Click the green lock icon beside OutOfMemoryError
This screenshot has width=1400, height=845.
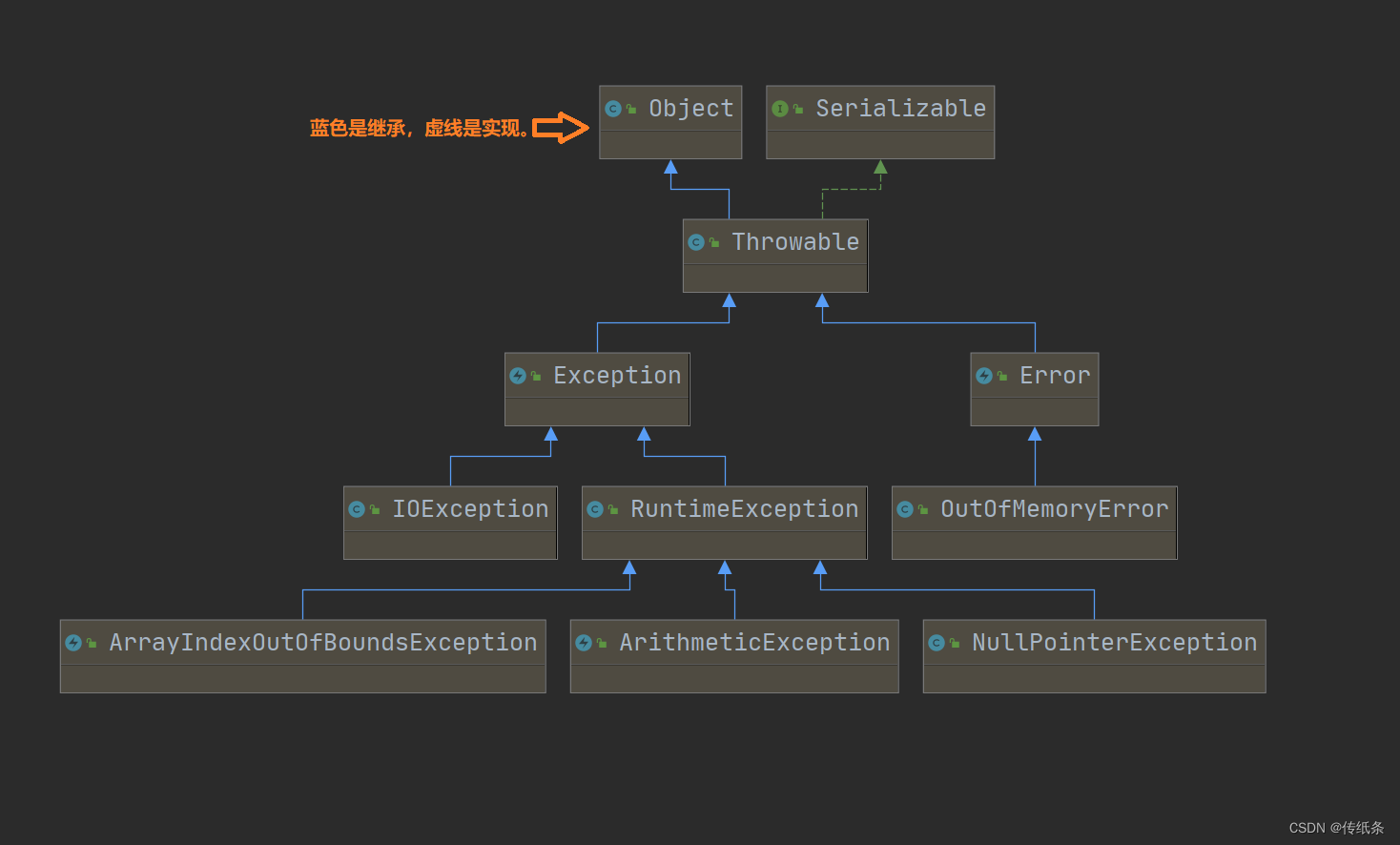923,510
